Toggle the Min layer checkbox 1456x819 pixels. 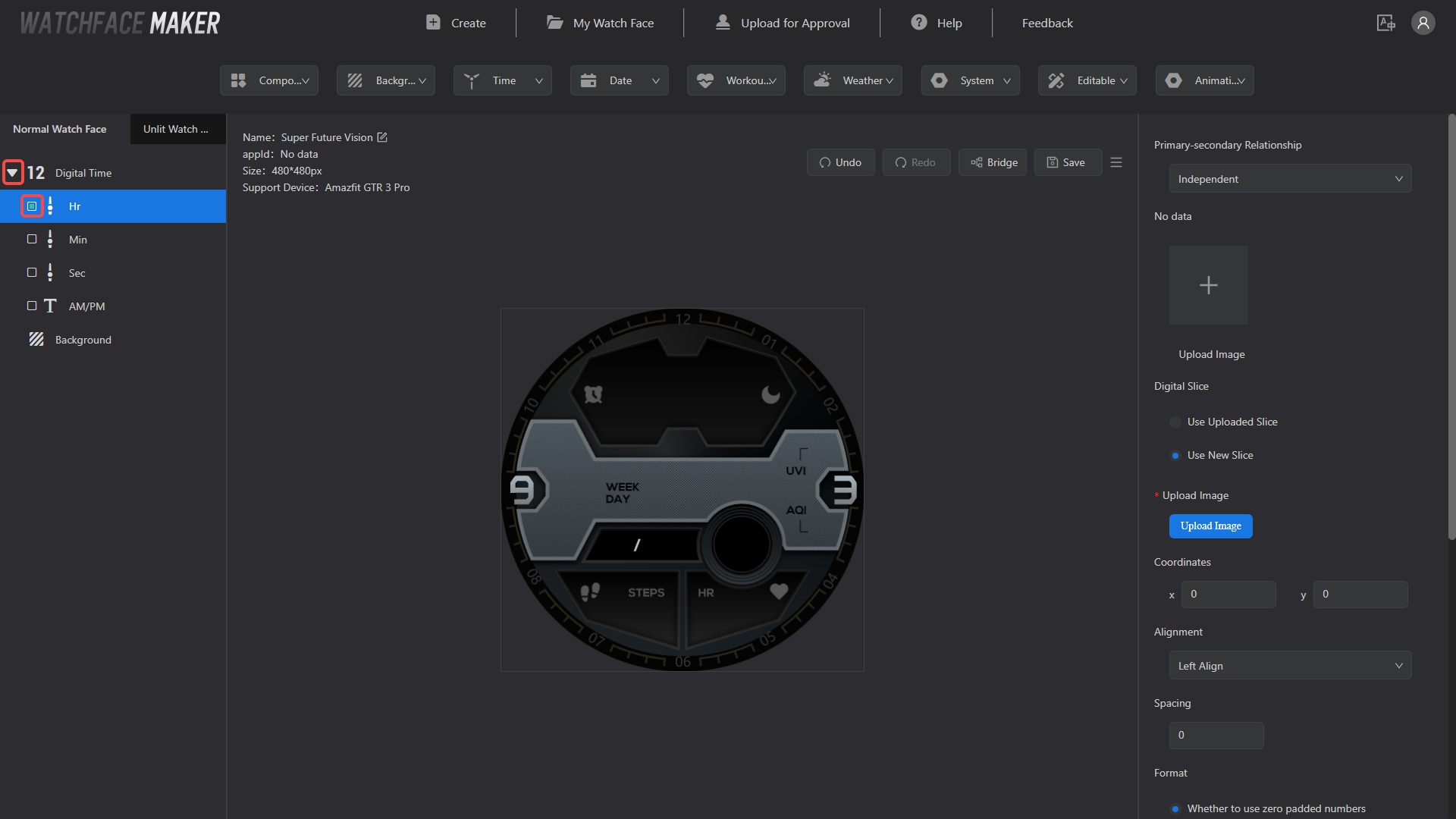click(x=32, y=239)
